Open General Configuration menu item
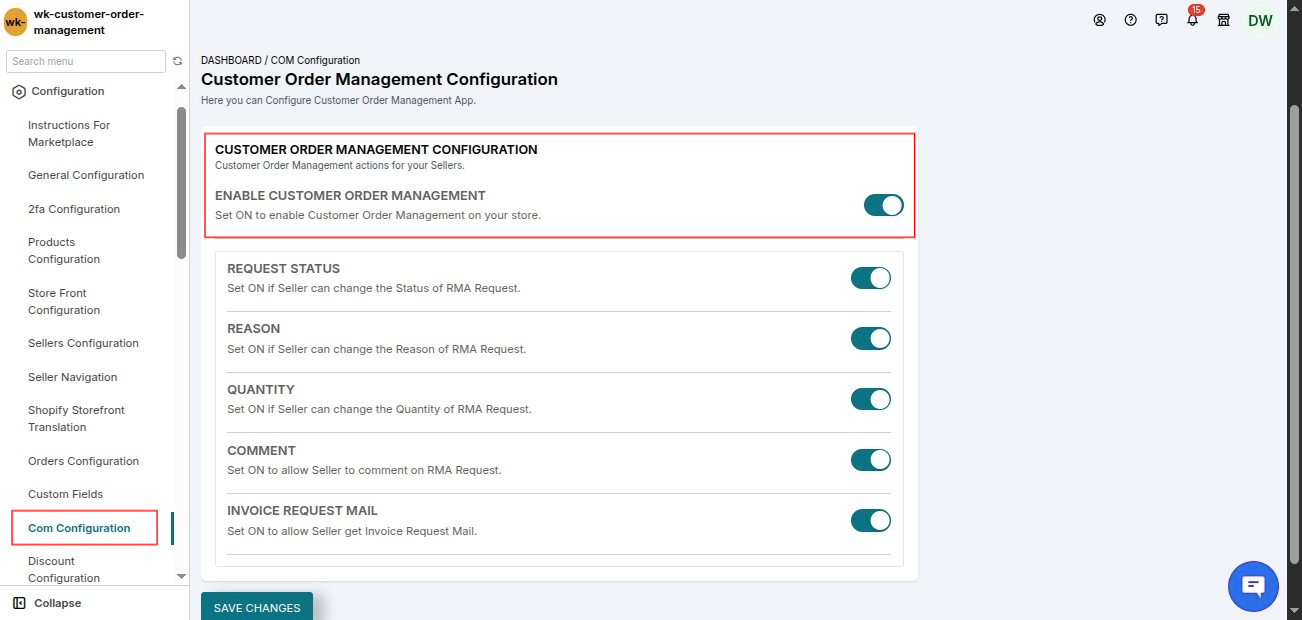Screen dimensions: 1302x620 pyautogui.click(x=86, y=175)
